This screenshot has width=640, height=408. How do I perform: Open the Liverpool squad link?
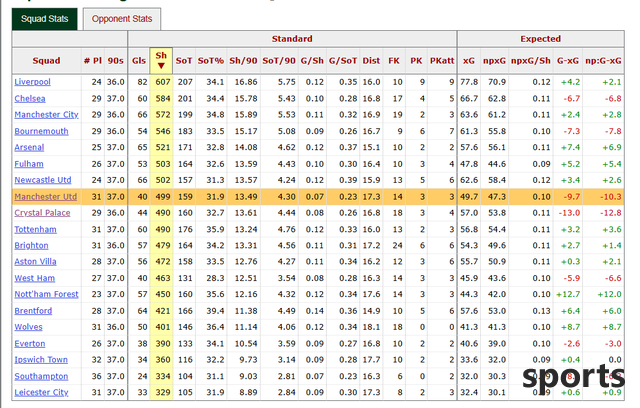point(33,82)
